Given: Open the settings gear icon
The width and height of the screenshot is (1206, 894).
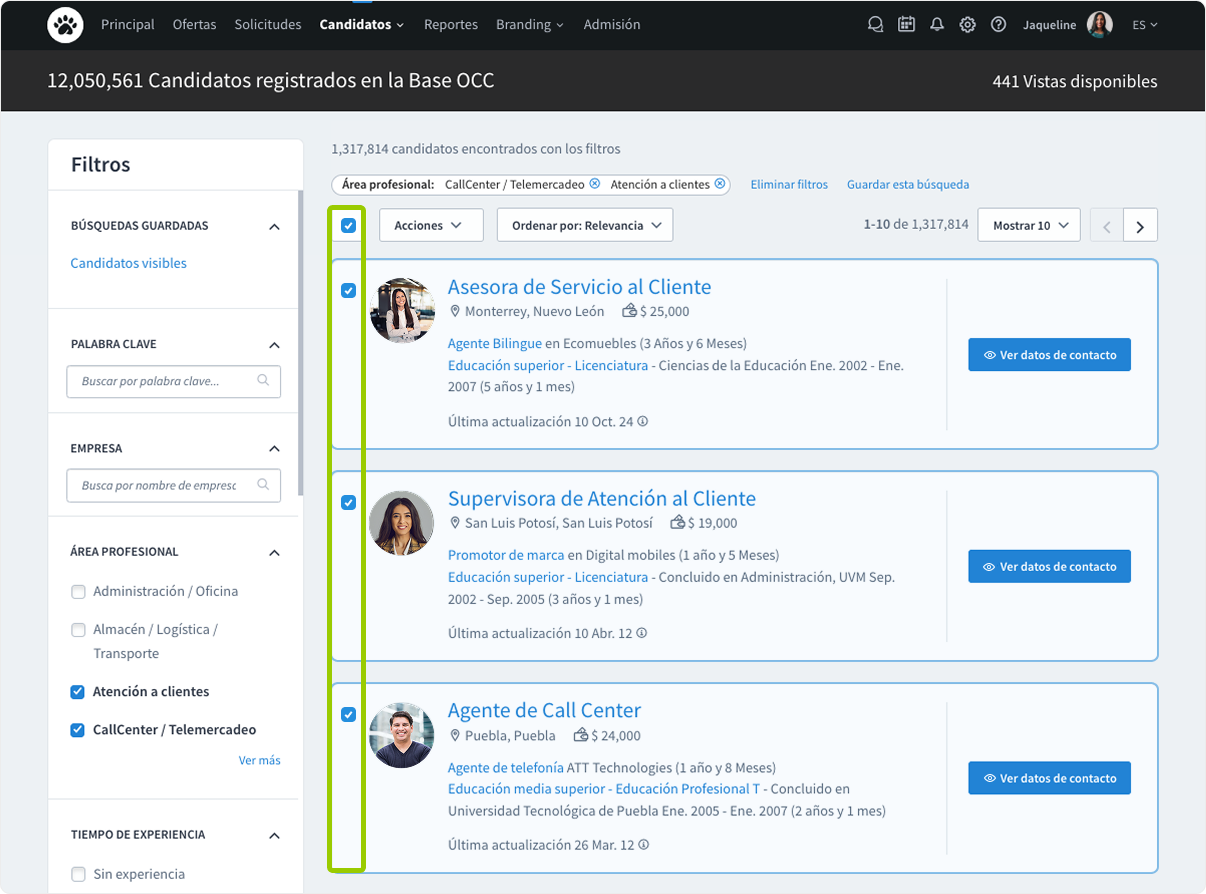Looking at the screenshot, I should point(967,25).
